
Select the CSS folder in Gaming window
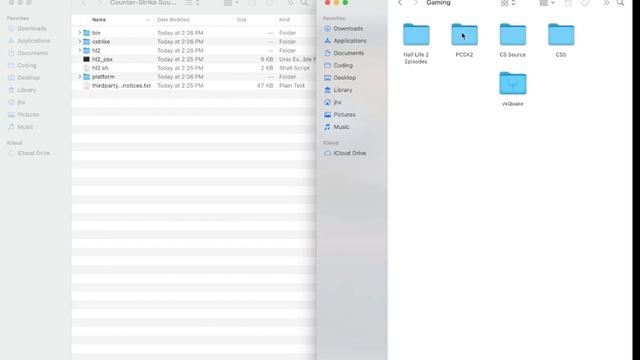tap(561, 35)
